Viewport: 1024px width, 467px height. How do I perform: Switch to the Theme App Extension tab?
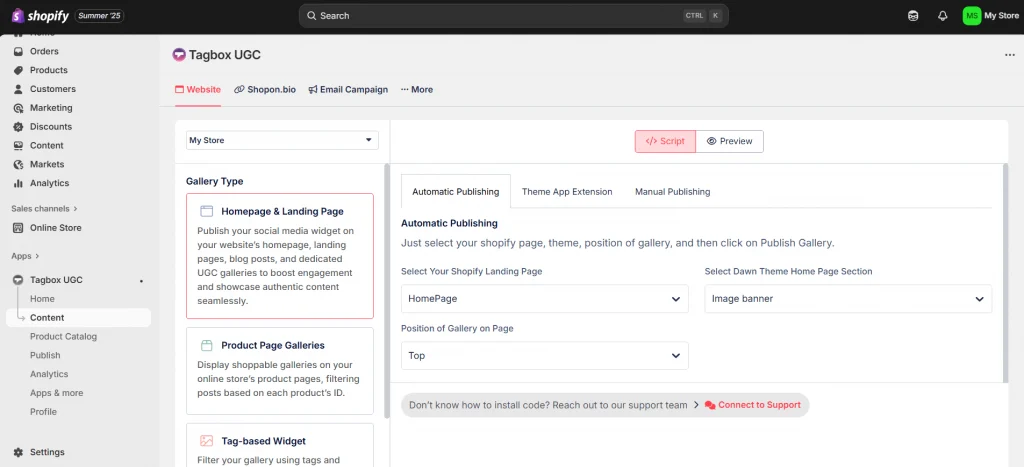click(567, 191)
